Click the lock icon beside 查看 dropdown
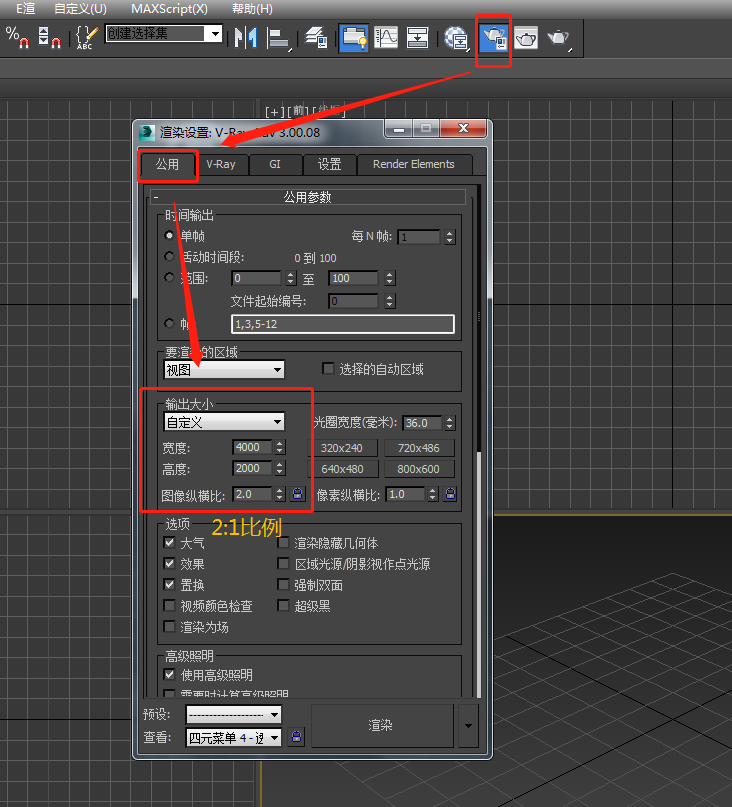This screenshot has height=807, width=732. (297, 736)
